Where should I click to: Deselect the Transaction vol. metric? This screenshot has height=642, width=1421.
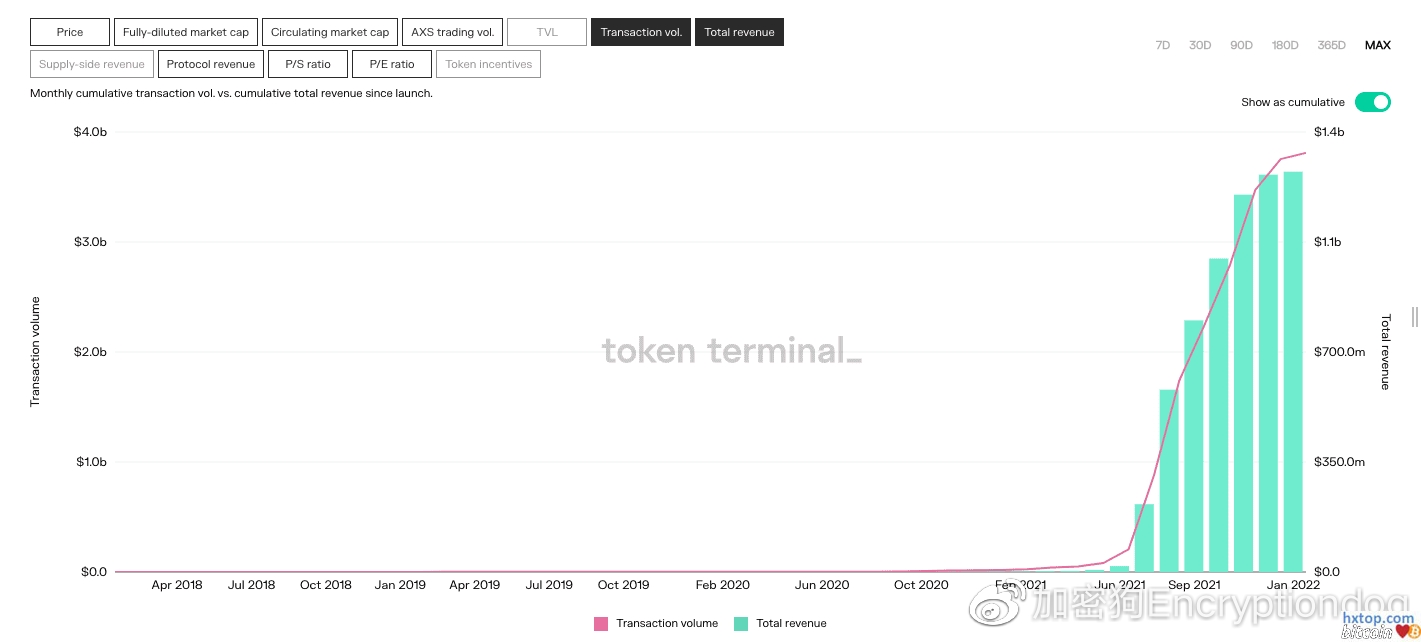point(641,32)
